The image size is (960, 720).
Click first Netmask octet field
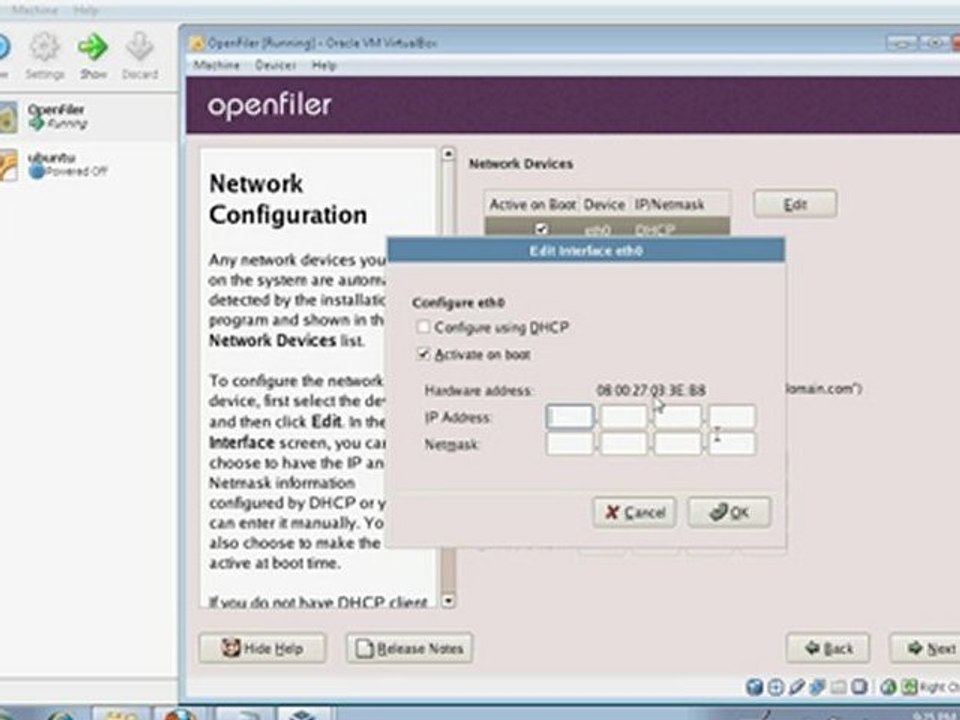(569, 444)
